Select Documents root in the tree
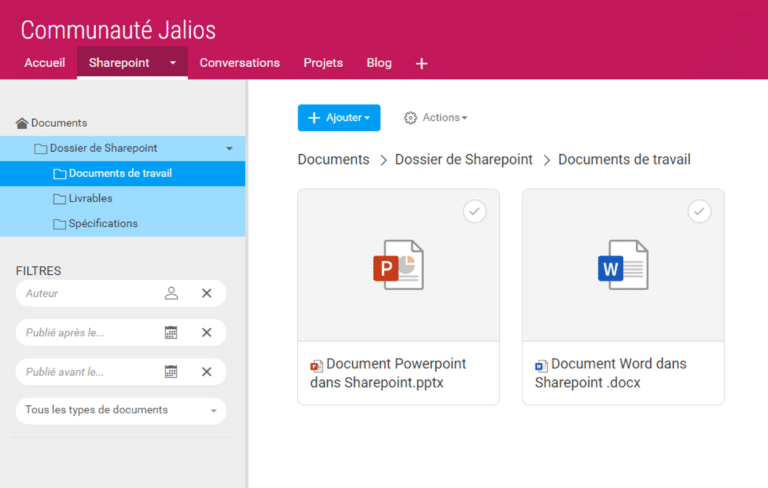The height and width of the screenshot is (488, 768). [x=59, y=123]
